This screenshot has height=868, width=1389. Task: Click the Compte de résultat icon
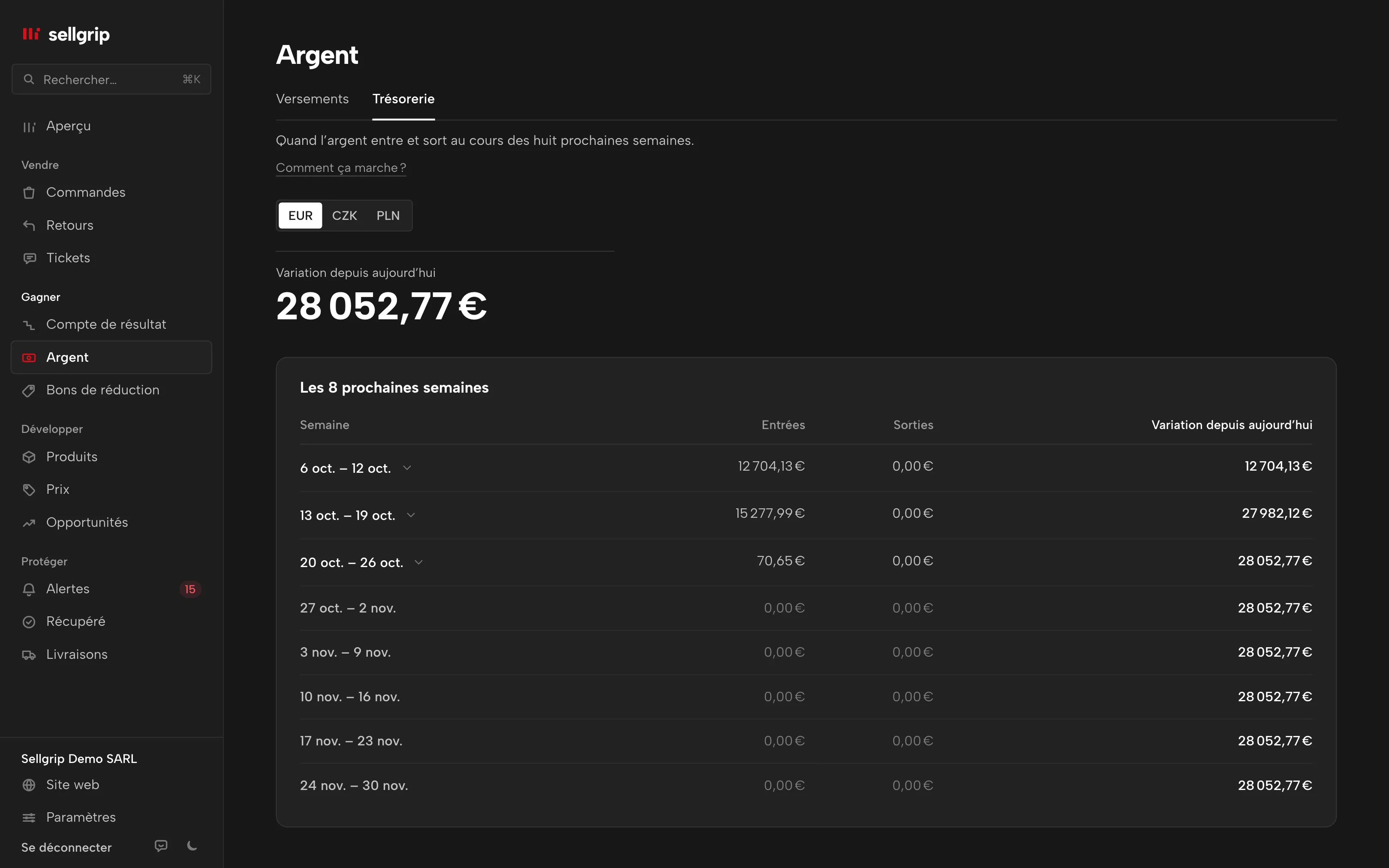pos(29,325)
